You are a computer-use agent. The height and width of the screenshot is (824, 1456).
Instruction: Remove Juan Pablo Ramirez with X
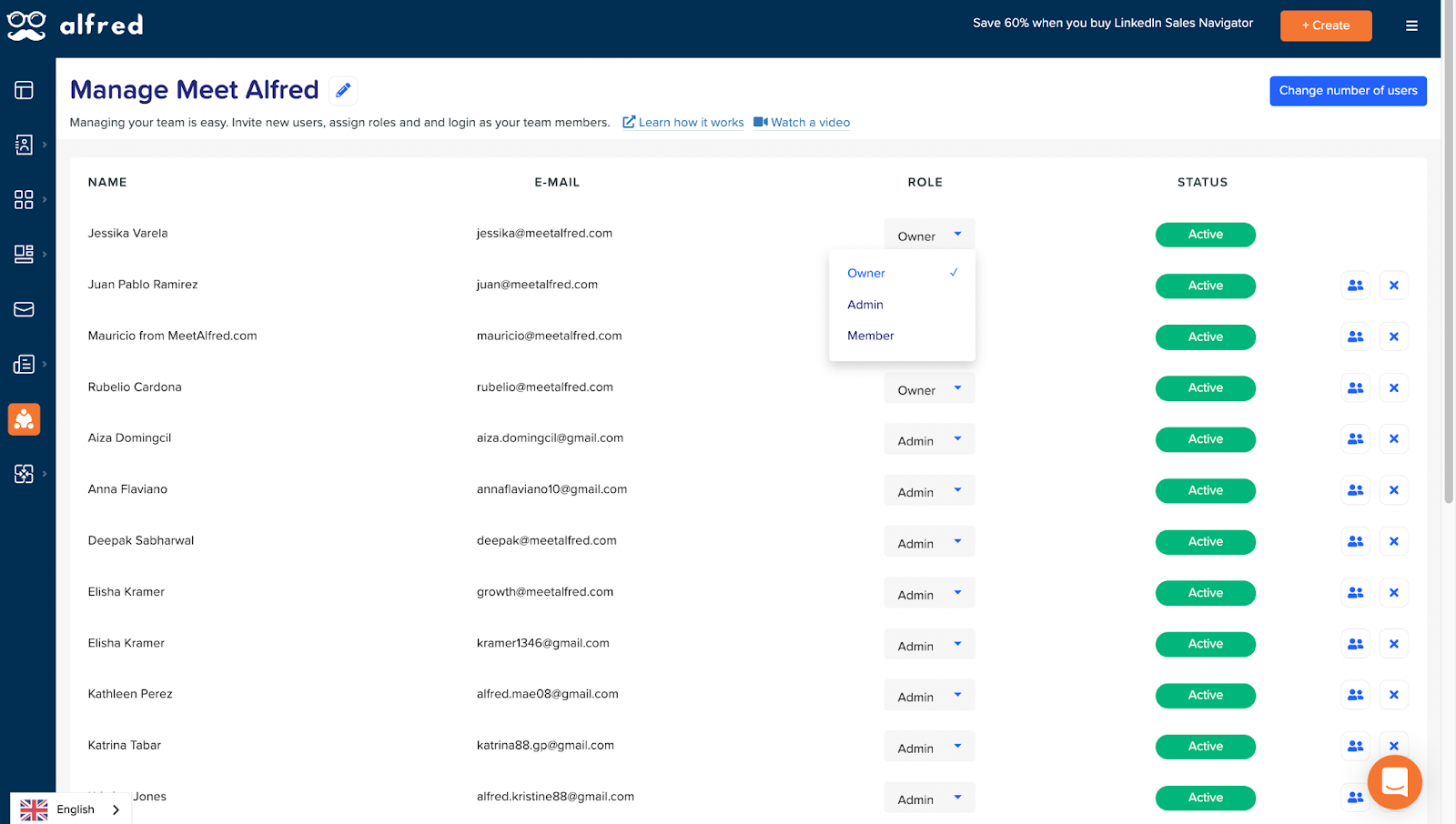click(1393, 286)
